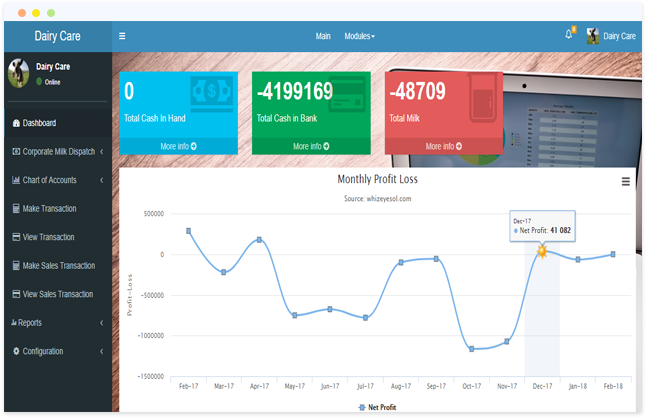The width and height of the screenshot is (646, 418).
Task: Click the top-right user avatar
Action: point(592,36)
